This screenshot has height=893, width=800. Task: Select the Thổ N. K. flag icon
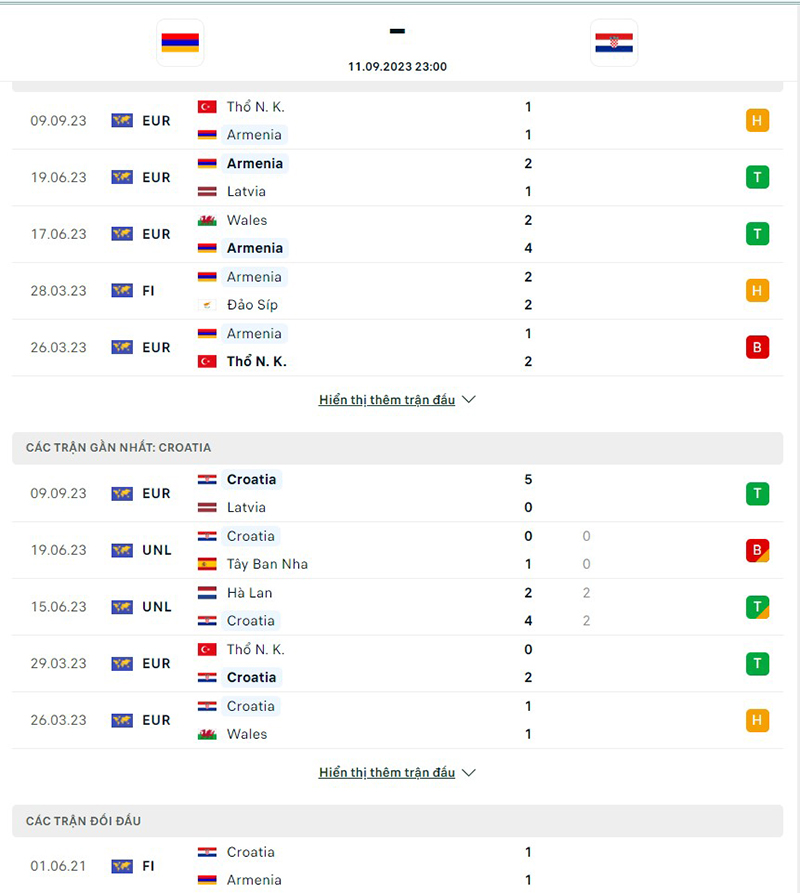pos(206,107)
